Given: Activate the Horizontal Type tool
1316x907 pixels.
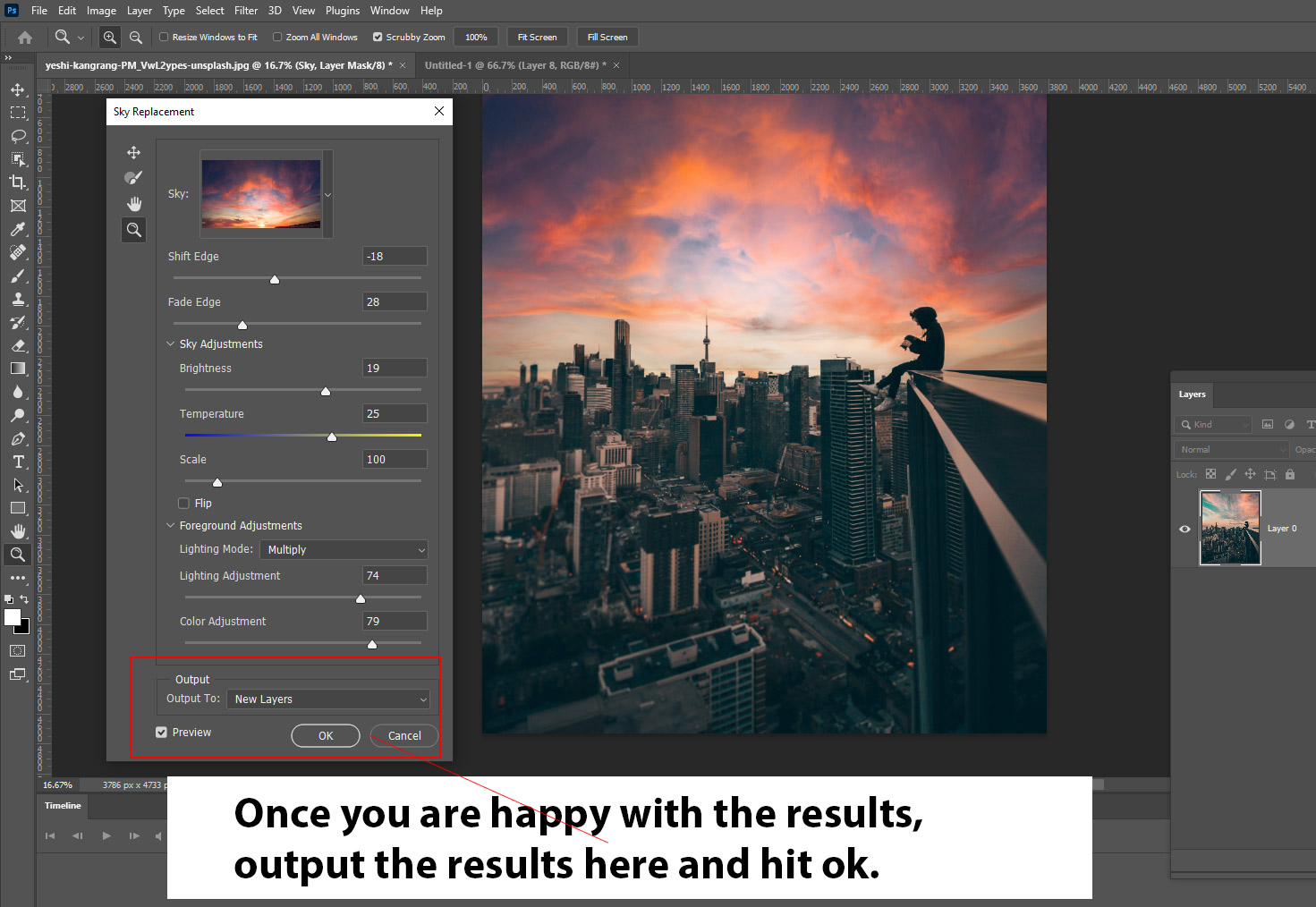Looking at the screenshot, I should pos(18,462).
